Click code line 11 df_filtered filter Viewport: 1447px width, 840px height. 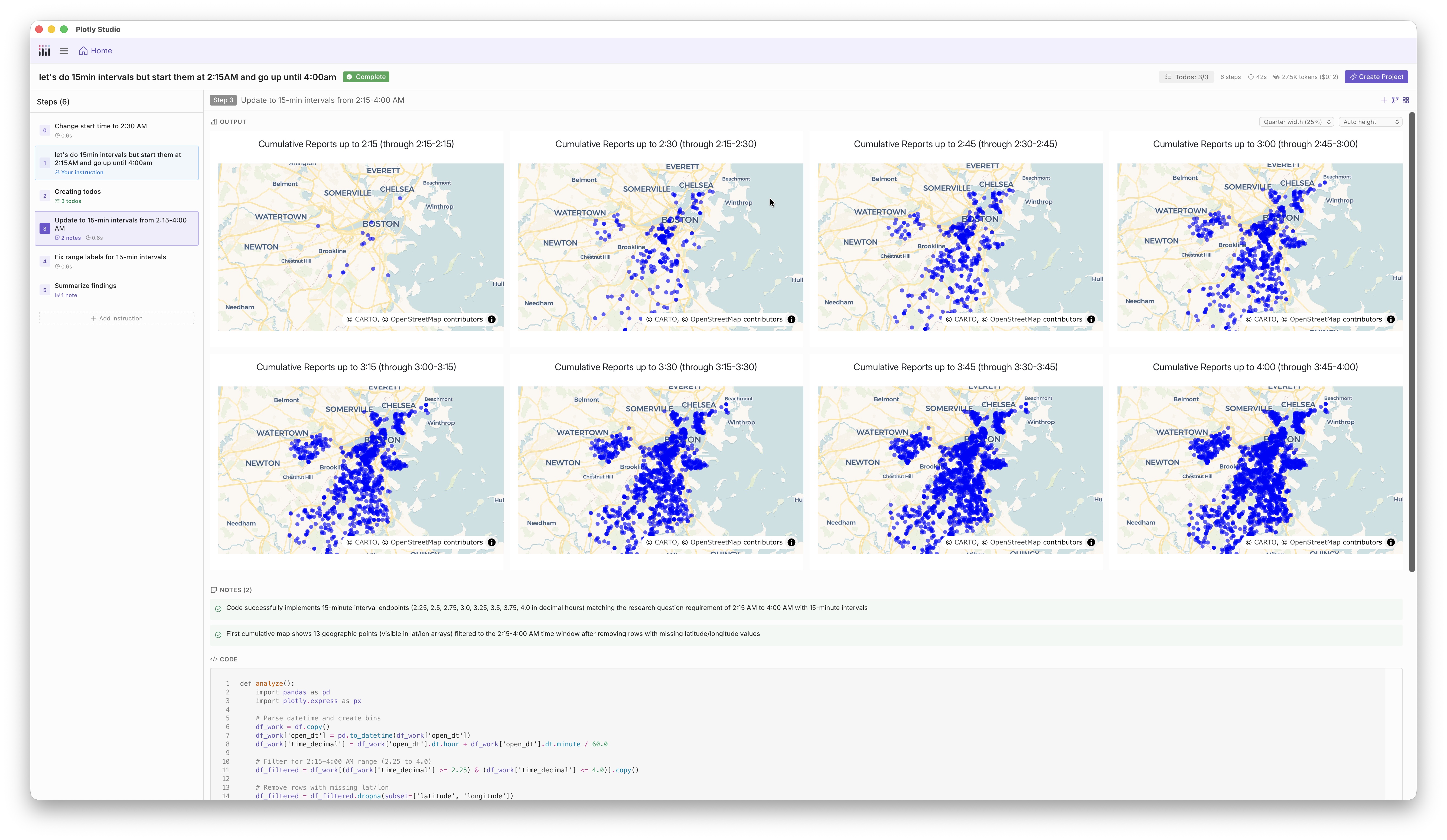click(x=447, y=770)
